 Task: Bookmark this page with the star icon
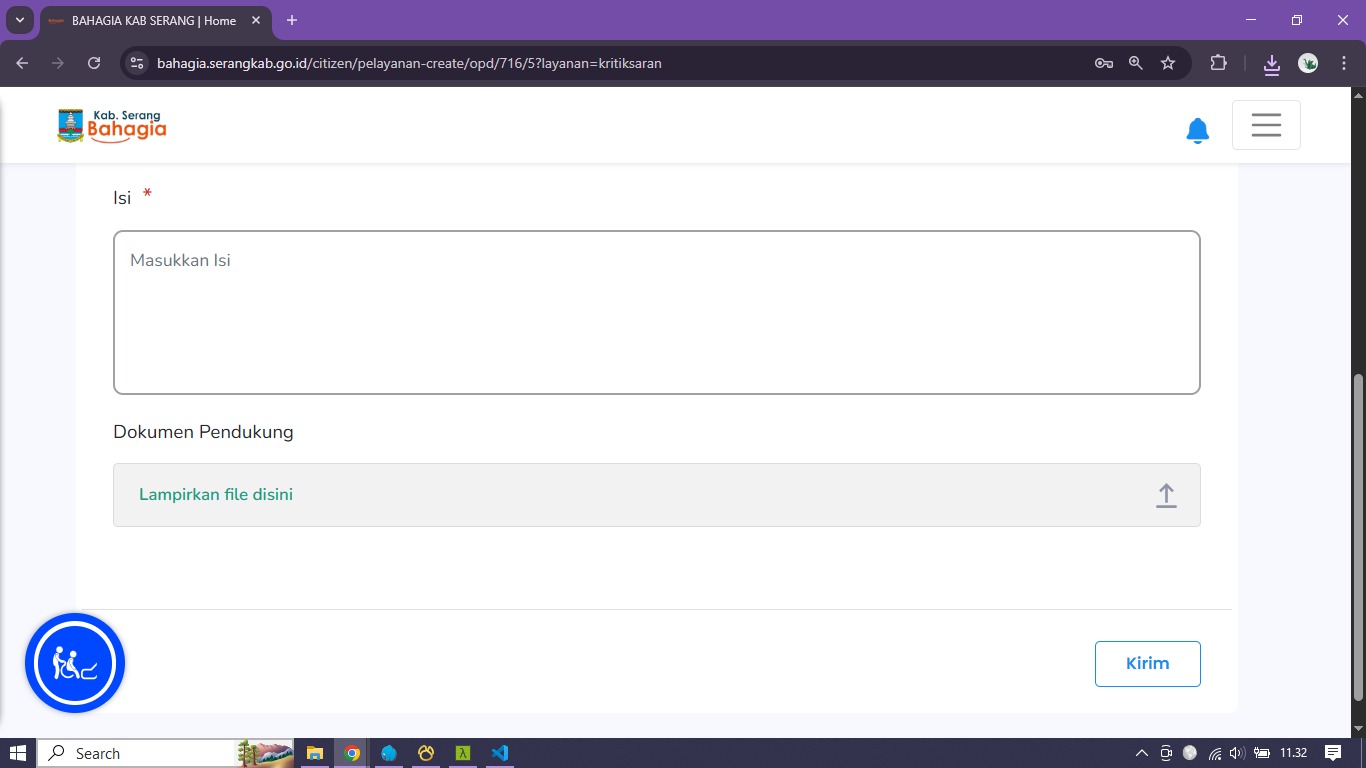point(1168,63)
